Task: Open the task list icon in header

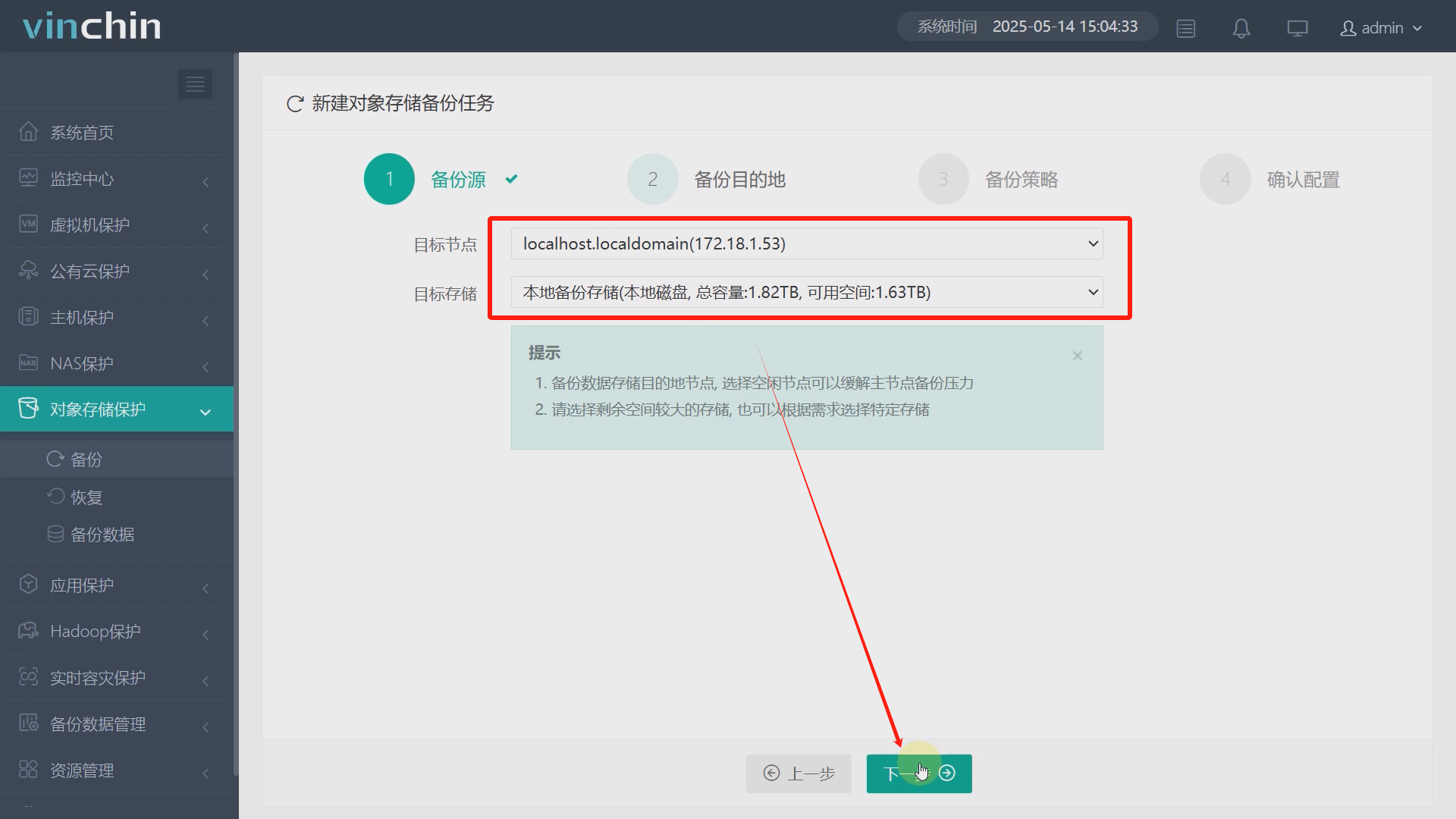Action: coord(1185,28)
